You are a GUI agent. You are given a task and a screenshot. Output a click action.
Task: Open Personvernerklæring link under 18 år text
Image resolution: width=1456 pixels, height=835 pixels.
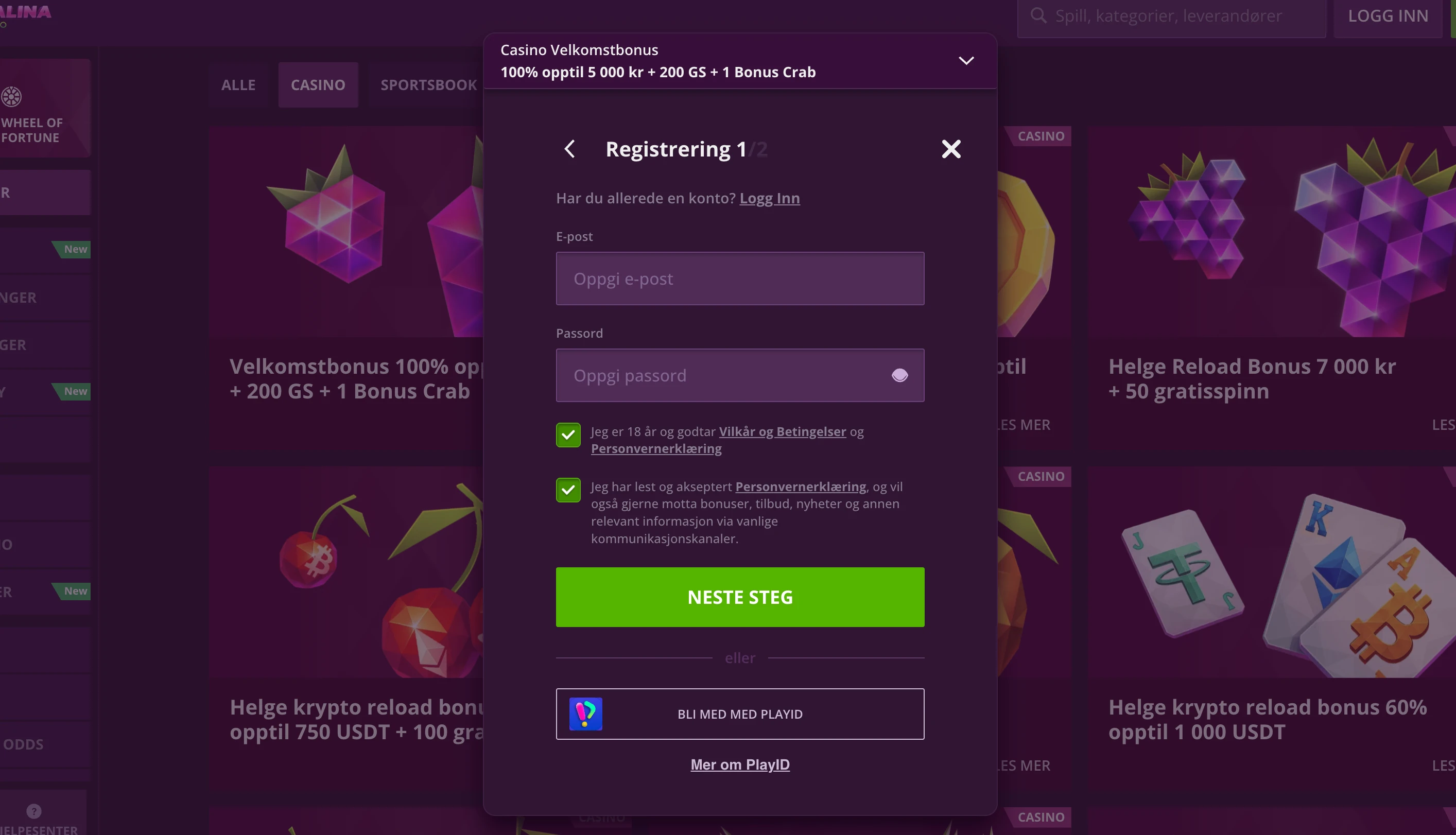656,448
